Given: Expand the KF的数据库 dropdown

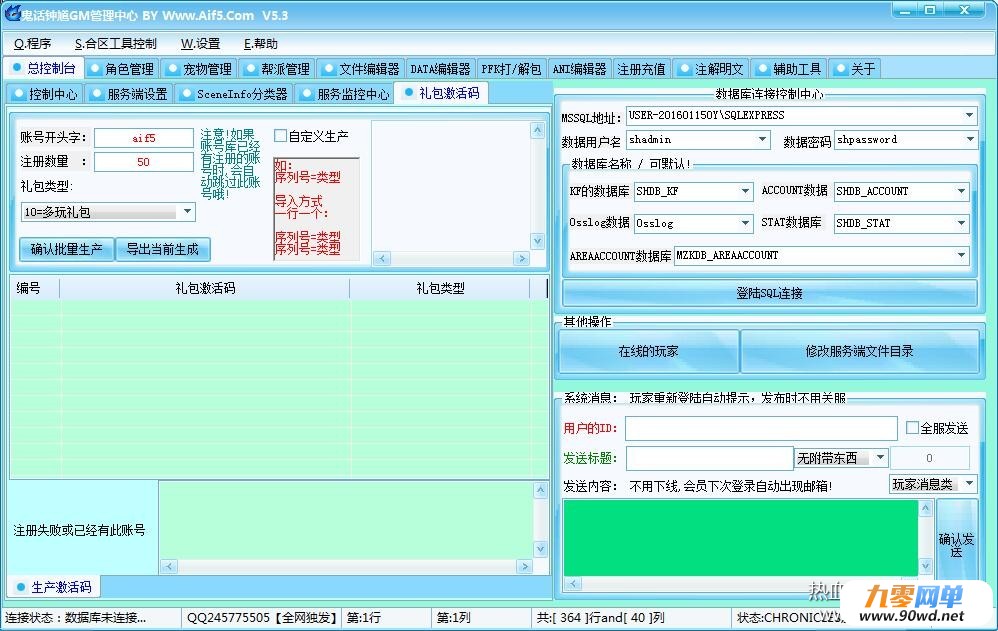Looking at the screenshot, I should 745,191.
